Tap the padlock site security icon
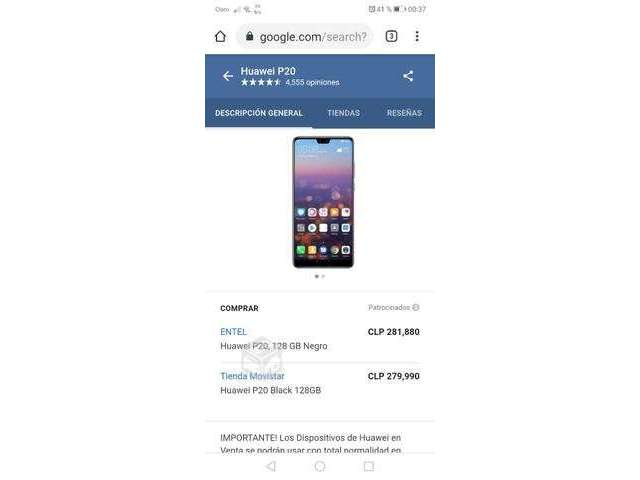 [x=249, y=36]
